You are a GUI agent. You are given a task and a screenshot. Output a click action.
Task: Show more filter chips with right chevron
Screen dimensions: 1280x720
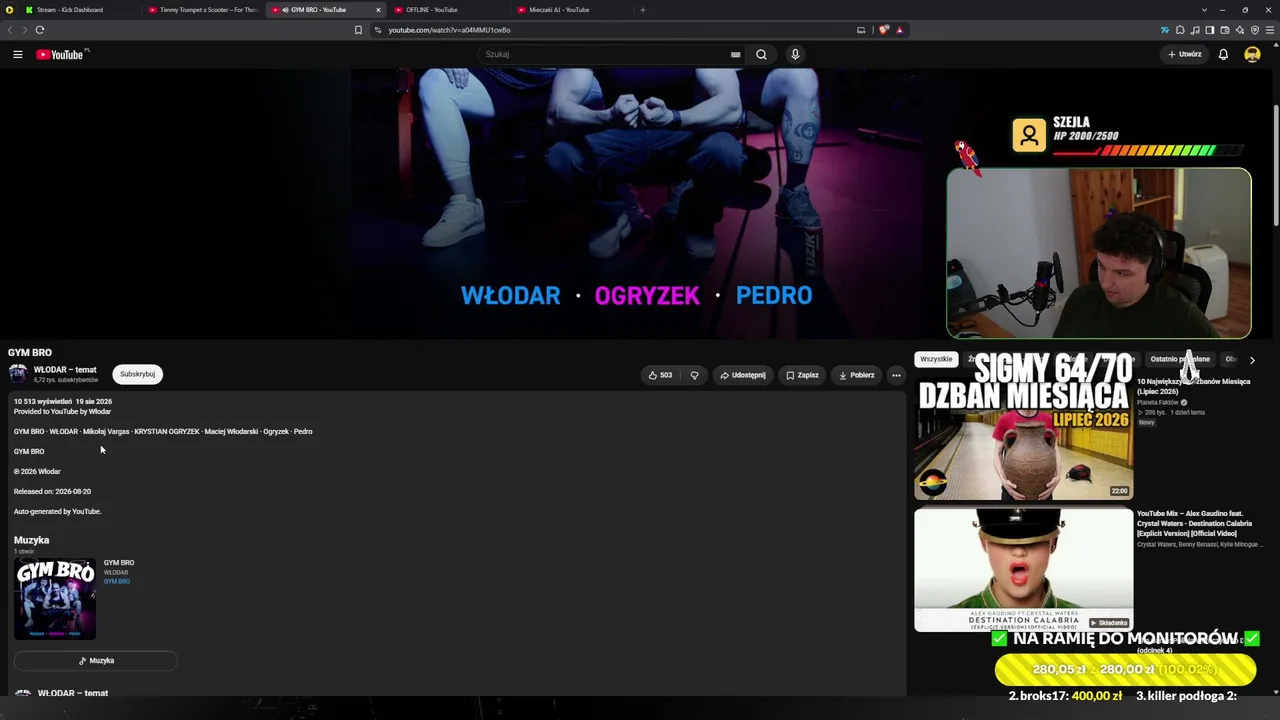[1252, 360]
